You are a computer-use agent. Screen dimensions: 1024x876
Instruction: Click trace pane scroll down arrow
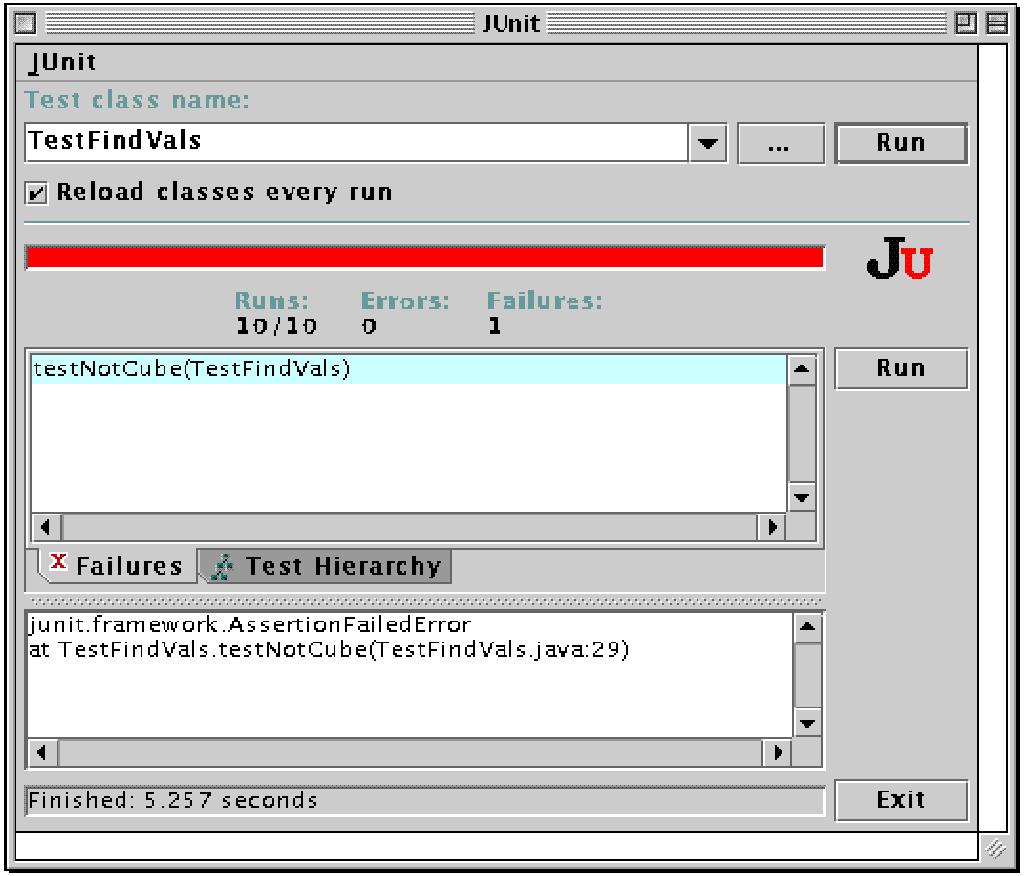(807, 724)
